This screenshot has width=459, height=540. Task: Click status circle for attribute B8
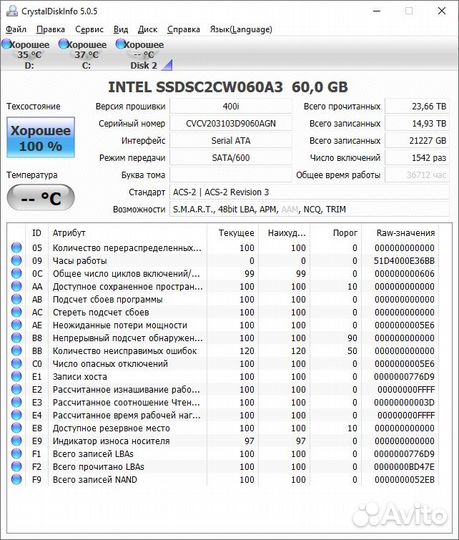point(16,338)
